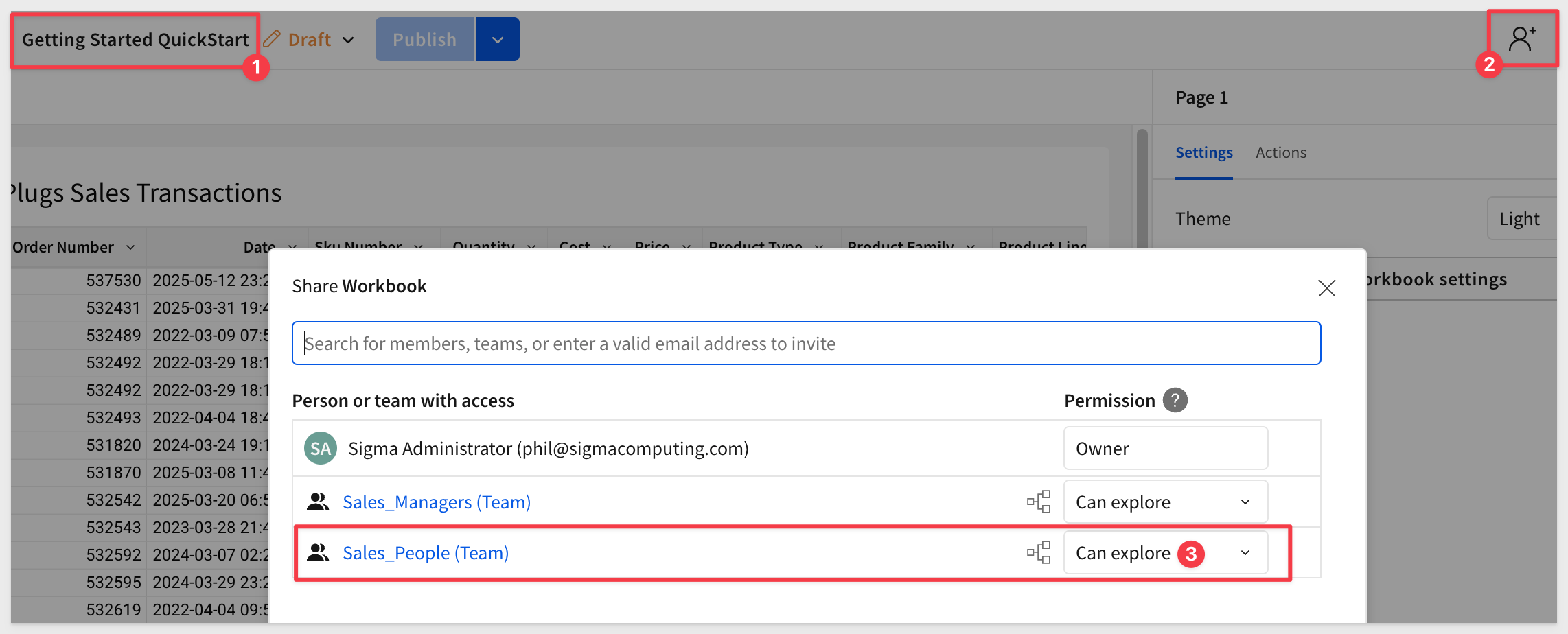Click the Page 1 heading
This screenshot has width=1568, height=634.
[1201, 97]
